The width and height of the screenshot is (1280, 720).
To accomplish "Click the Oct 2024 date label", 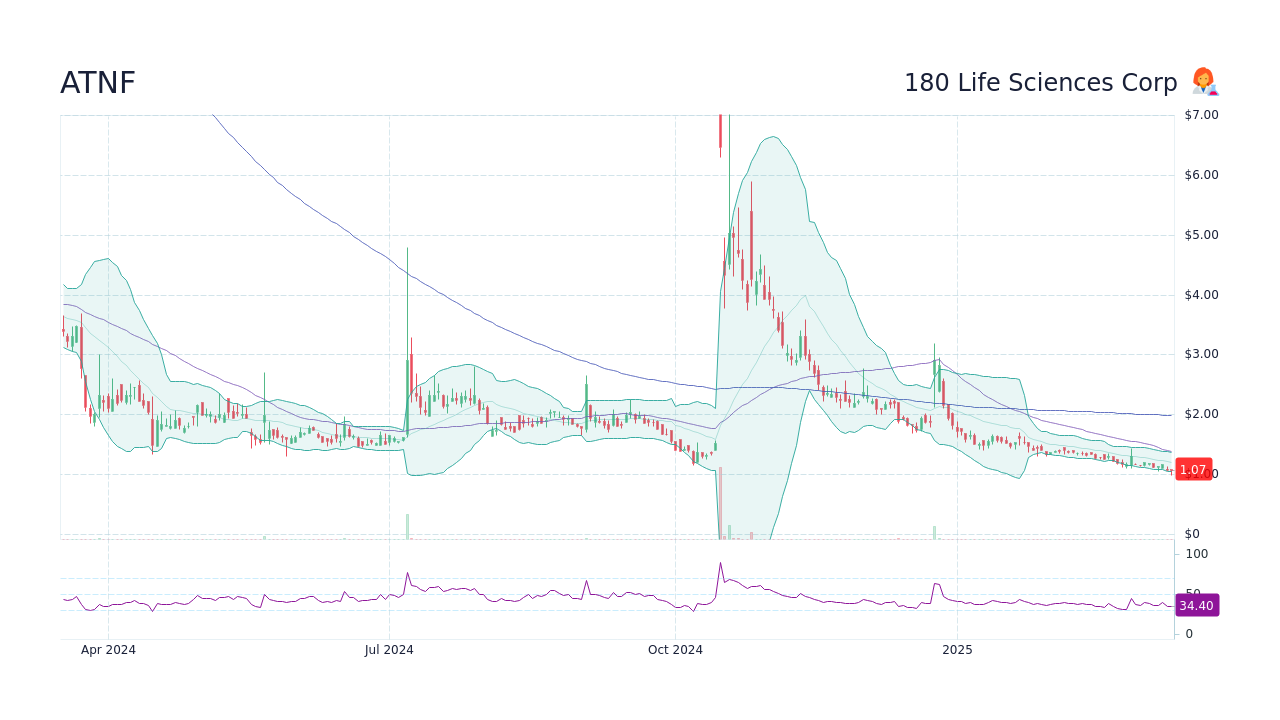I will click(x=675, y=650).
